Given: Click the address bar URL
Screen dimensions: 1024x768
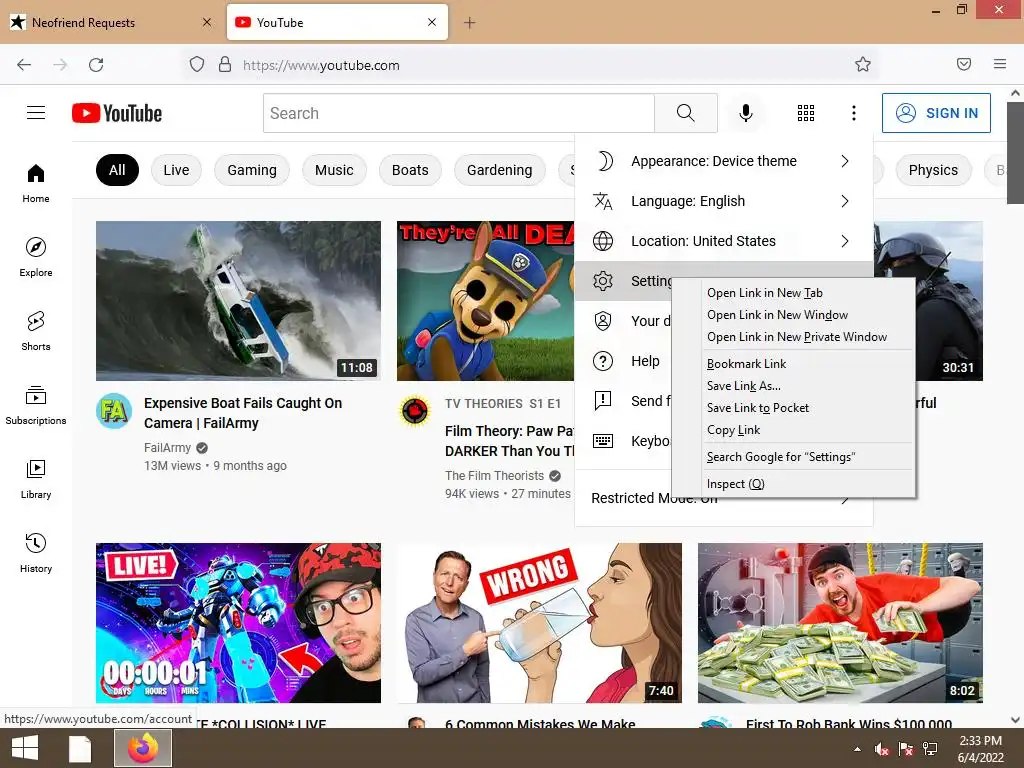Looking at the screenshot, I should click(x=321, y=65).
